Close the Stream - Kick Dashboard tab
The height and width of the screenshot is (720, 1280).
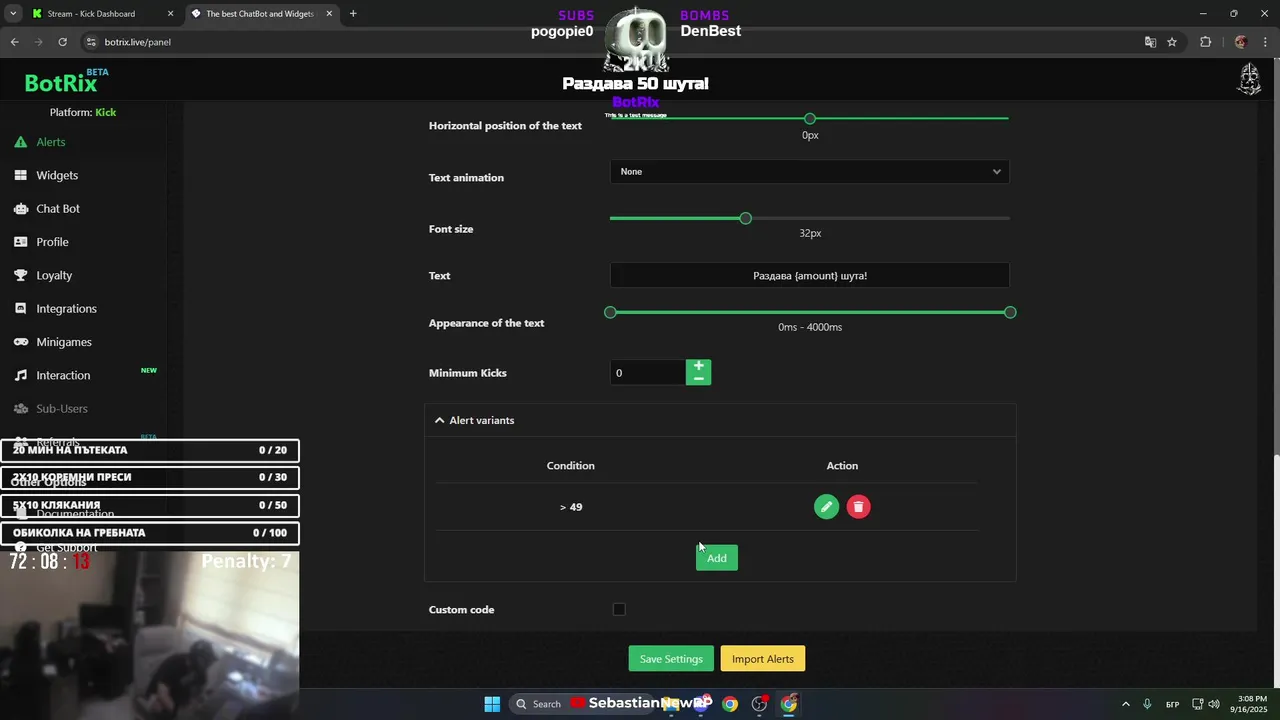[x=170, y=14]
